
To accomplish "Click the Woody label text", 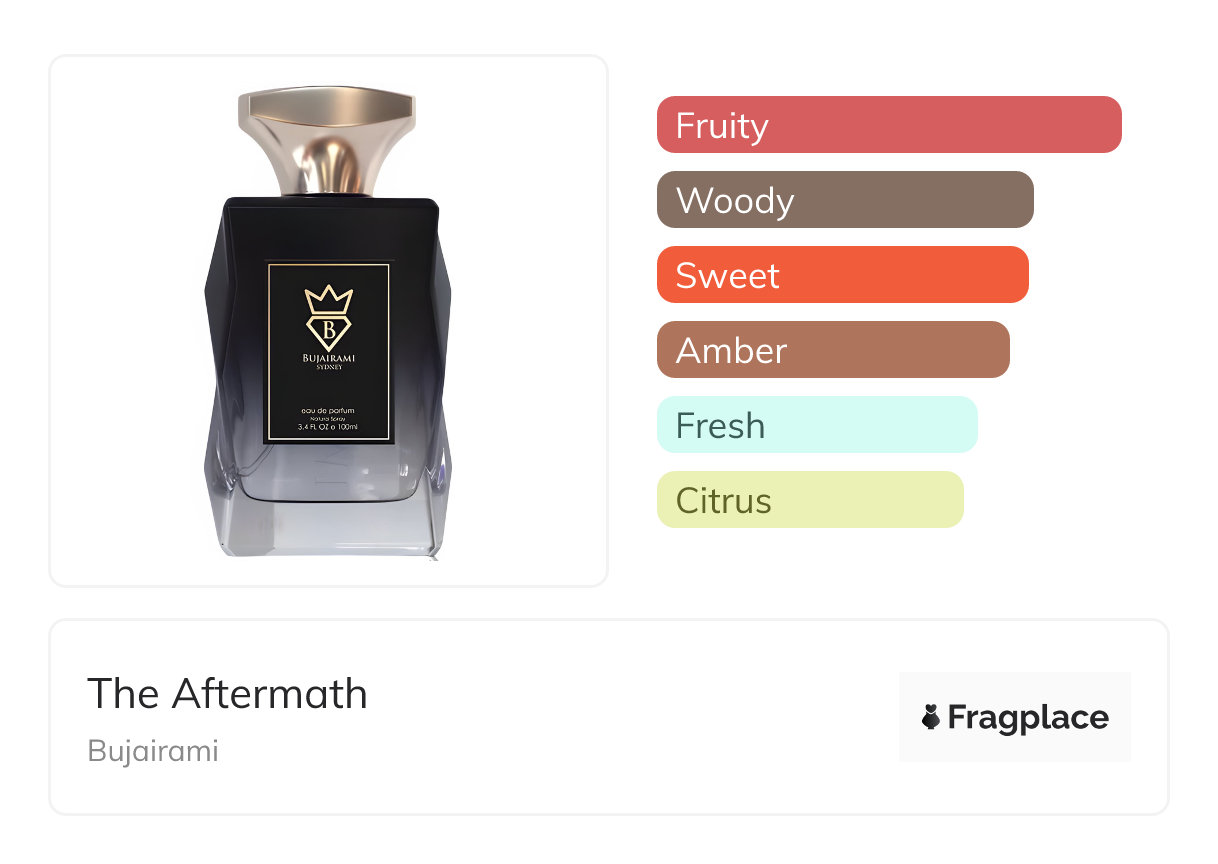I will 735,201.
